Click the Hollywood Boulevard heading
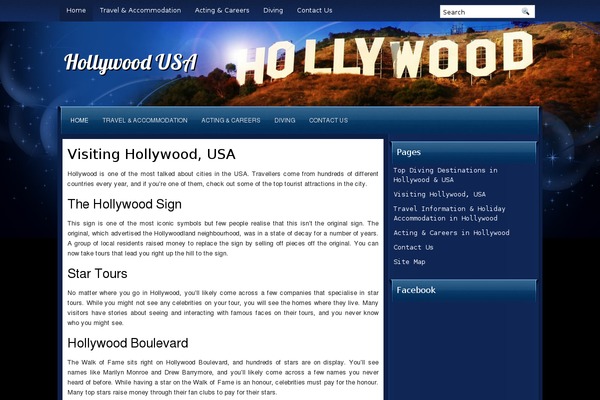This screenshot has width=600, height=400. (x=127, y=343)
